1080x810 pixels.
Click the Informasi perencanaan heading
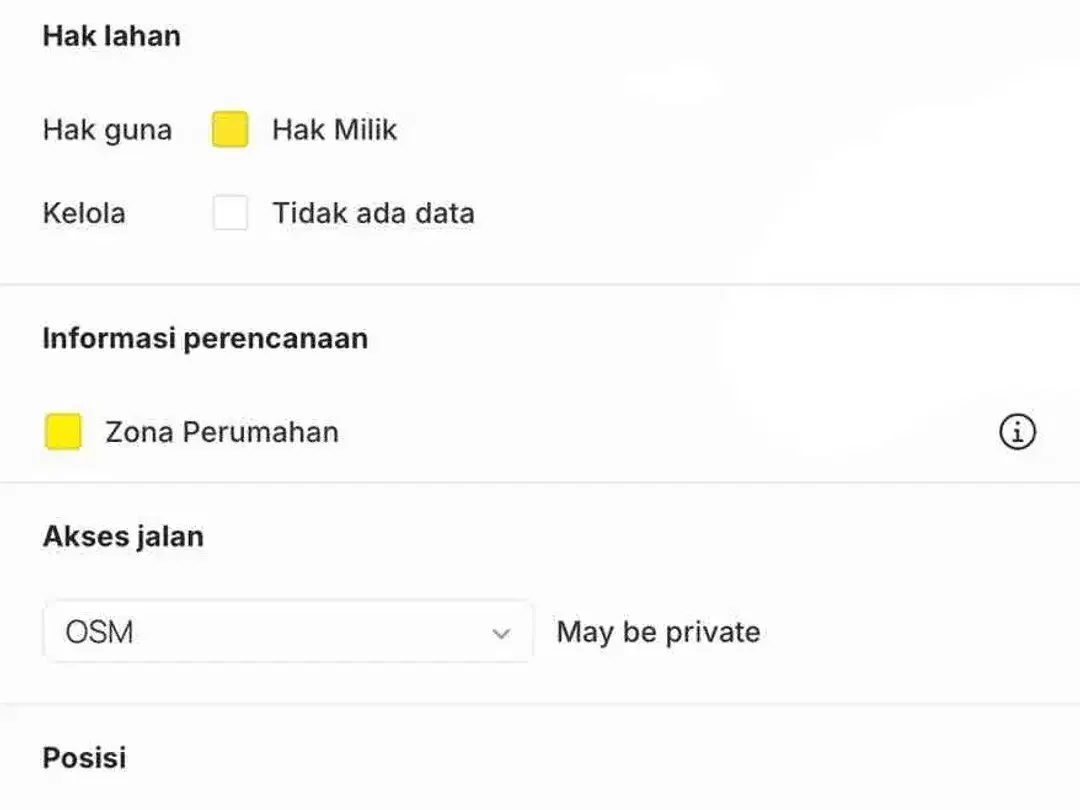pyautogui.click(x=205, y=339)
